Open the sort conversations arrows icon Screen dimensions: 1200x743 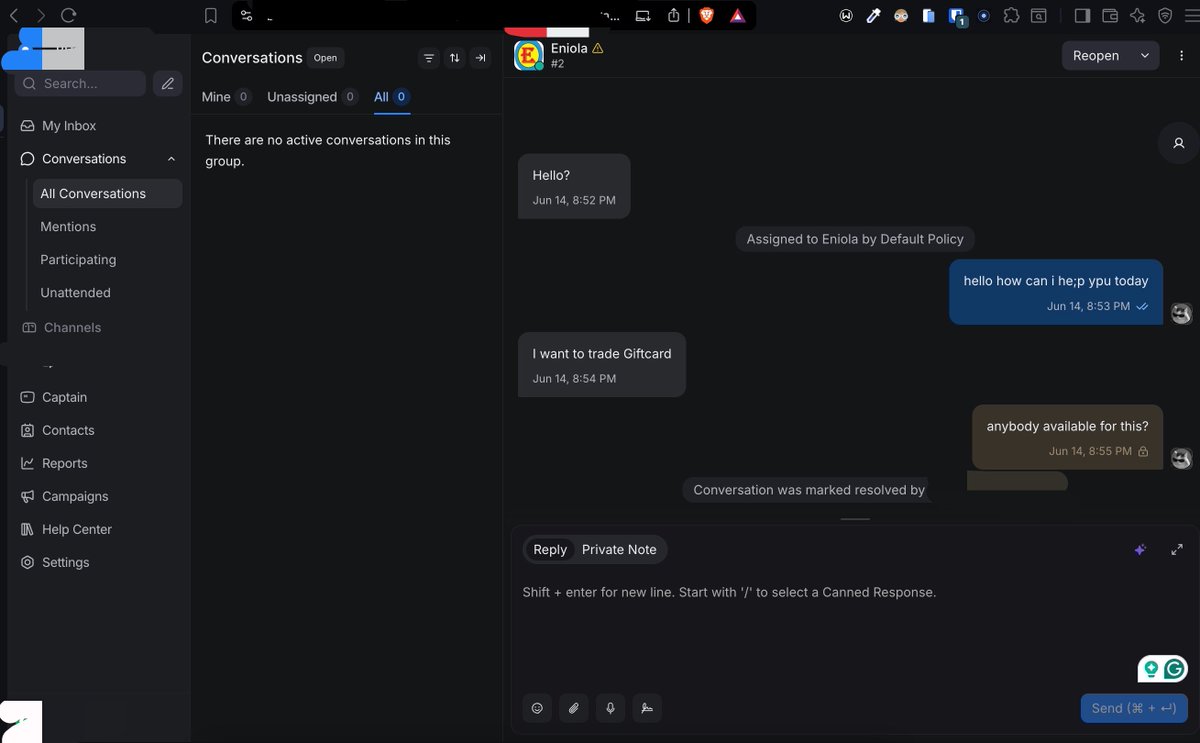[455, 58]
